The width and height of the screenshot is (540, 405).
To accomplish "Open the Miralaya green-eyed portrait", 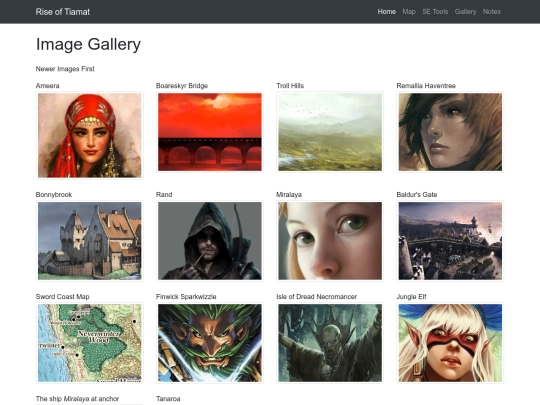I will 330,241.
